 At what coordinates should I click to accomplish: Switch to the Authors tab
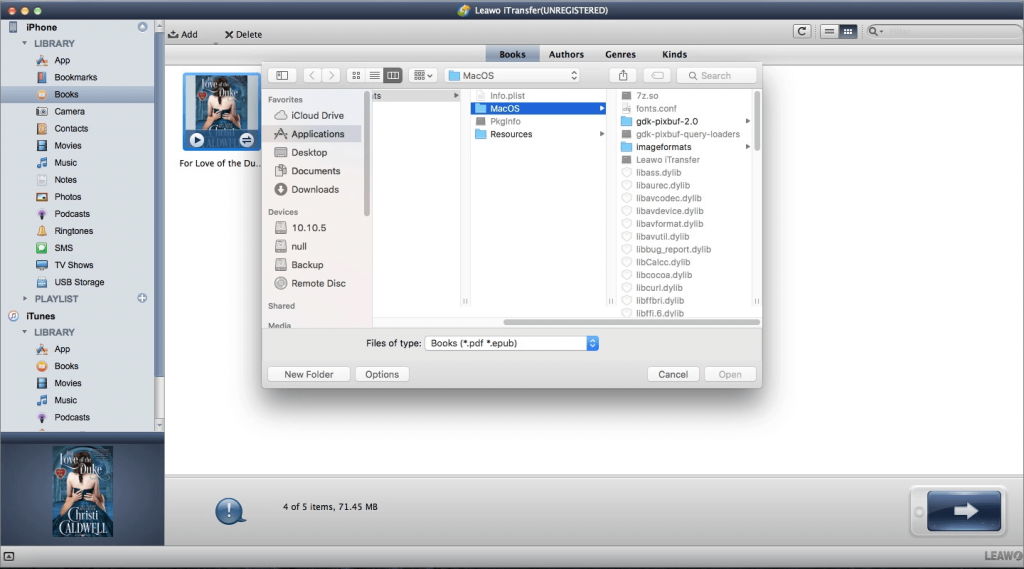(x=566, y=54)
